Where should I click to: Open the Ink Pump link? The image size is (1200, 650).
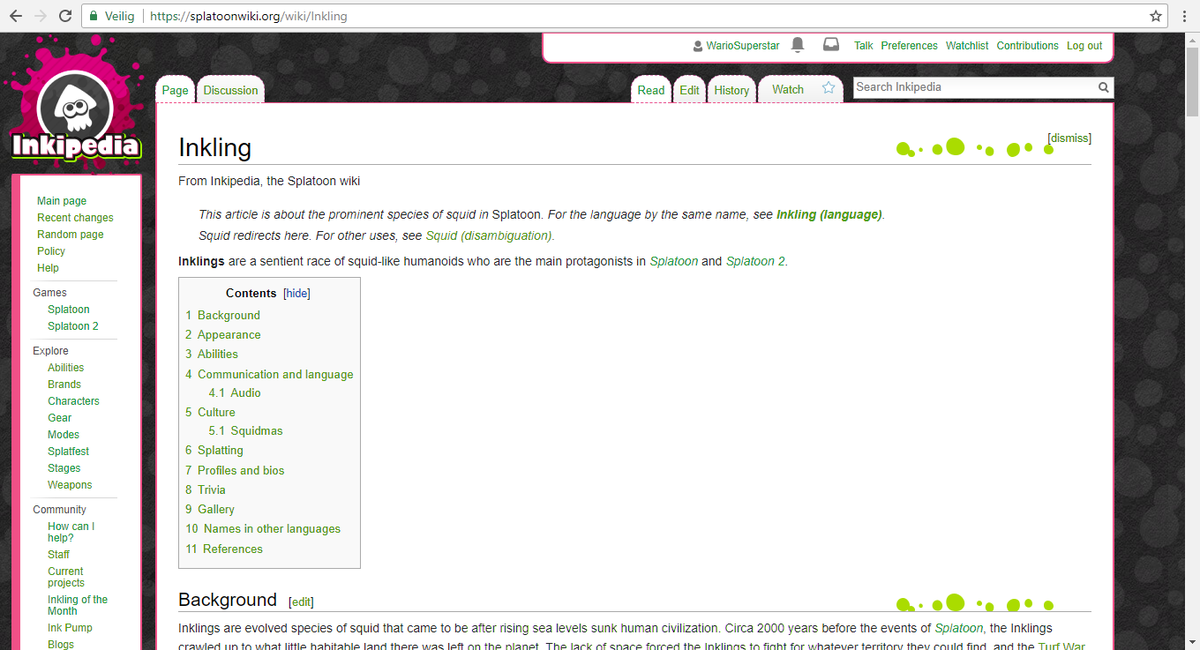[70, 628]
